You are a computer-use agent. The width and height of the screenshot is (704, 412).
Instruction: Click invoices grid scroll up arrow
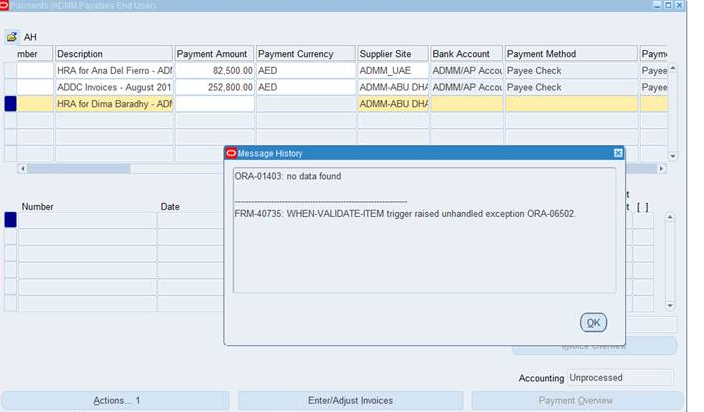coord(670,217)
